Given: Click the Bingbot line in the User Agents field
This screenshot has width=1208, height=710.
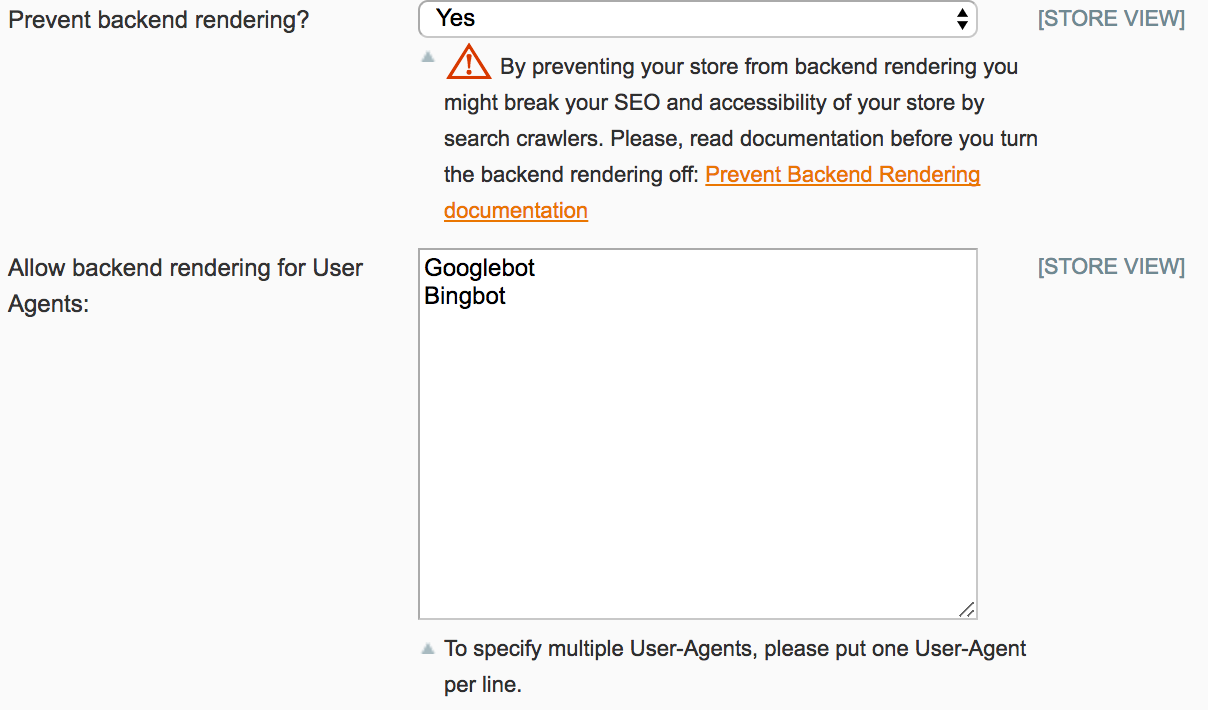Looking at the screenshot, I should click(x=465, y=296).
